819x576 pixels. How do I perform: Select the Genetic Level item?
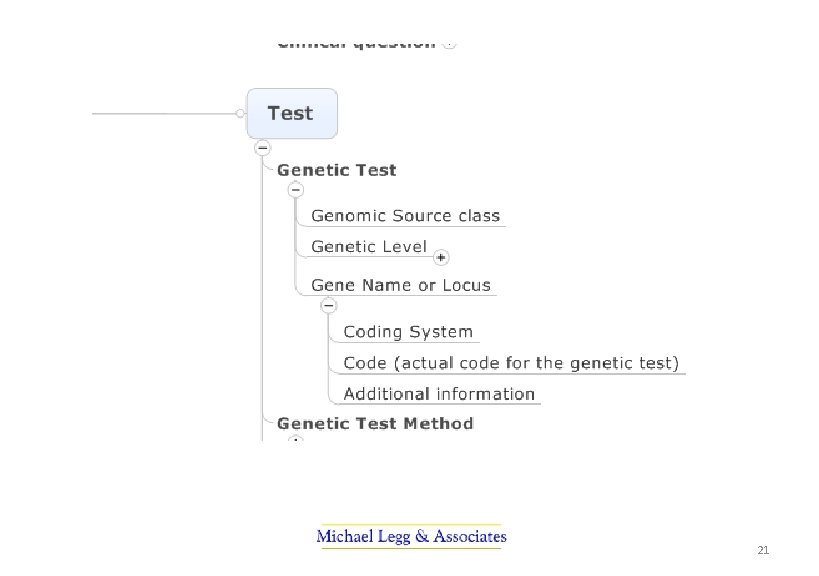pos(369,247)
